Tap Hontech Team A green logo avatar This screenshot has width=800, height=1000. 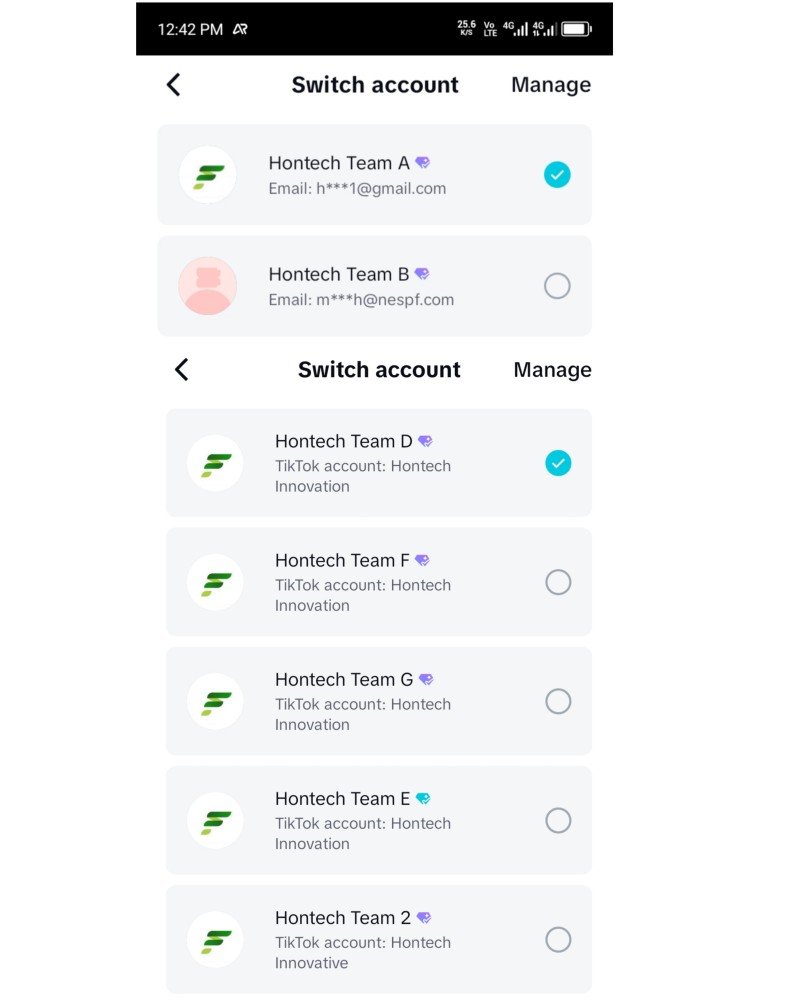(208, 175)
